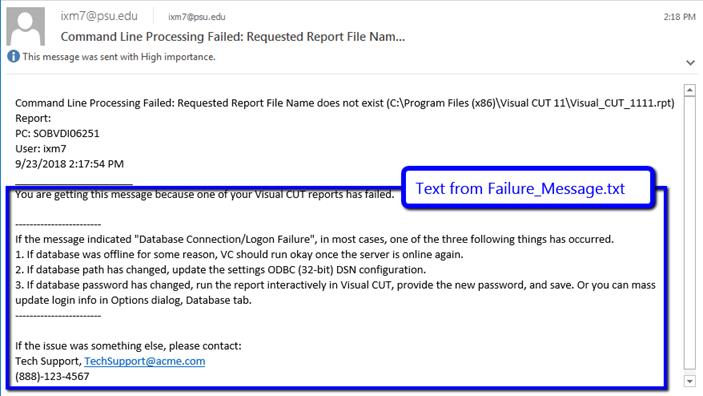Click the sender's avatar placeholder picture
Image resolution: width=703 pixels, height=396 pixels.
[26, 26]
